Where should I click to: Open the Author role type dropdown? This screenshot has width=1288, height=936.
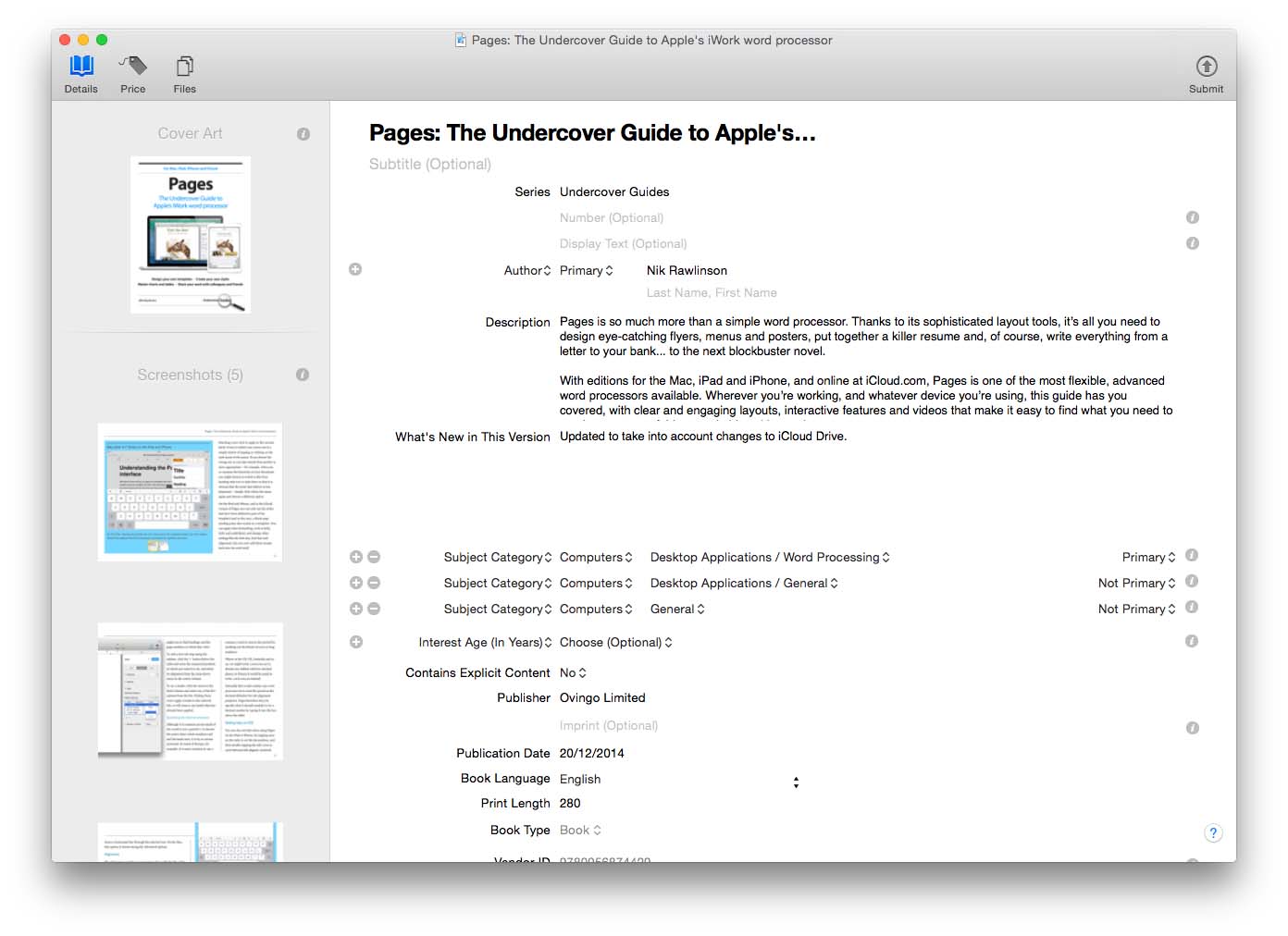(x=527, y=270)
